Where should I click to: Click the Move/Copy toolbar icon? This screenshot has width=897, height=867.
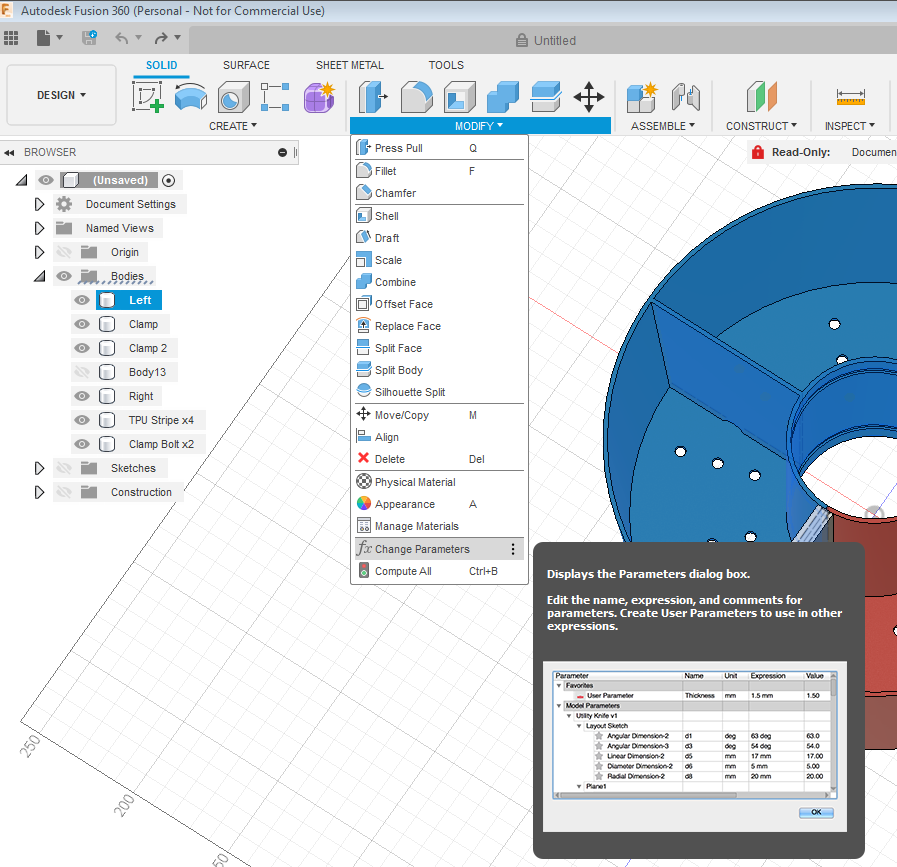(x=589, y=96)
